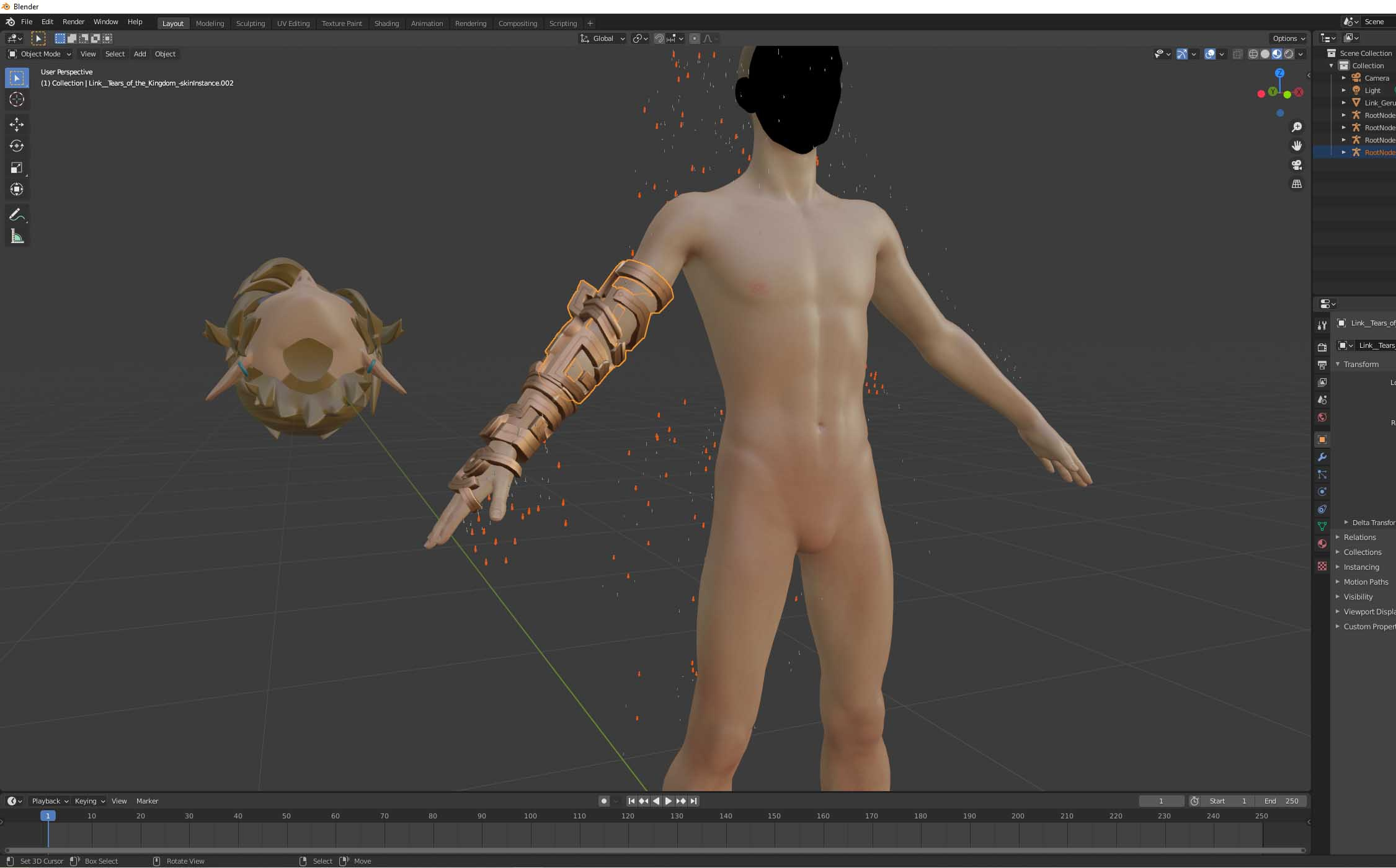This screenshot has width=1396, height=868.
Task: Click the pan view hand icon
Action: click(1297, 146)
